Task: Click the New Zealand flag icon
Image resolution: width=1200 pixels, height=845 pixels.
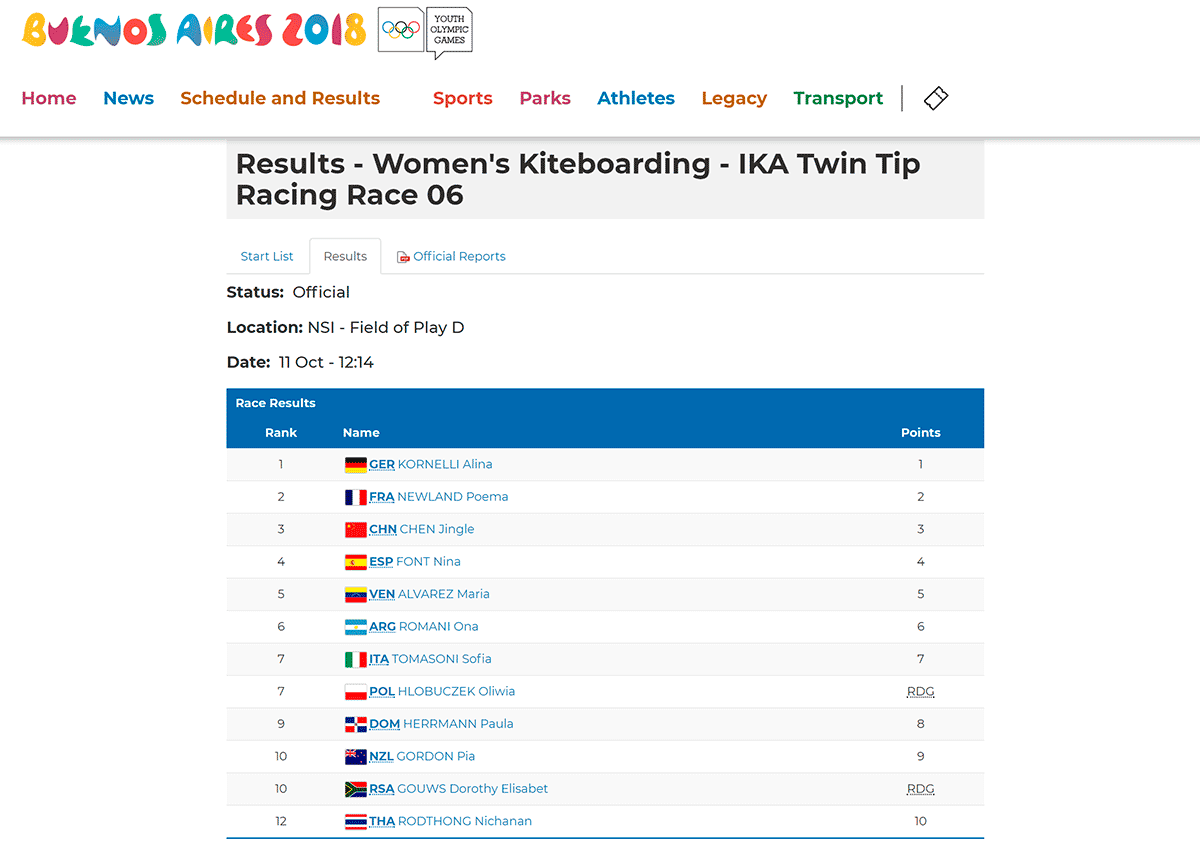Action: click(x=356, y=756)
